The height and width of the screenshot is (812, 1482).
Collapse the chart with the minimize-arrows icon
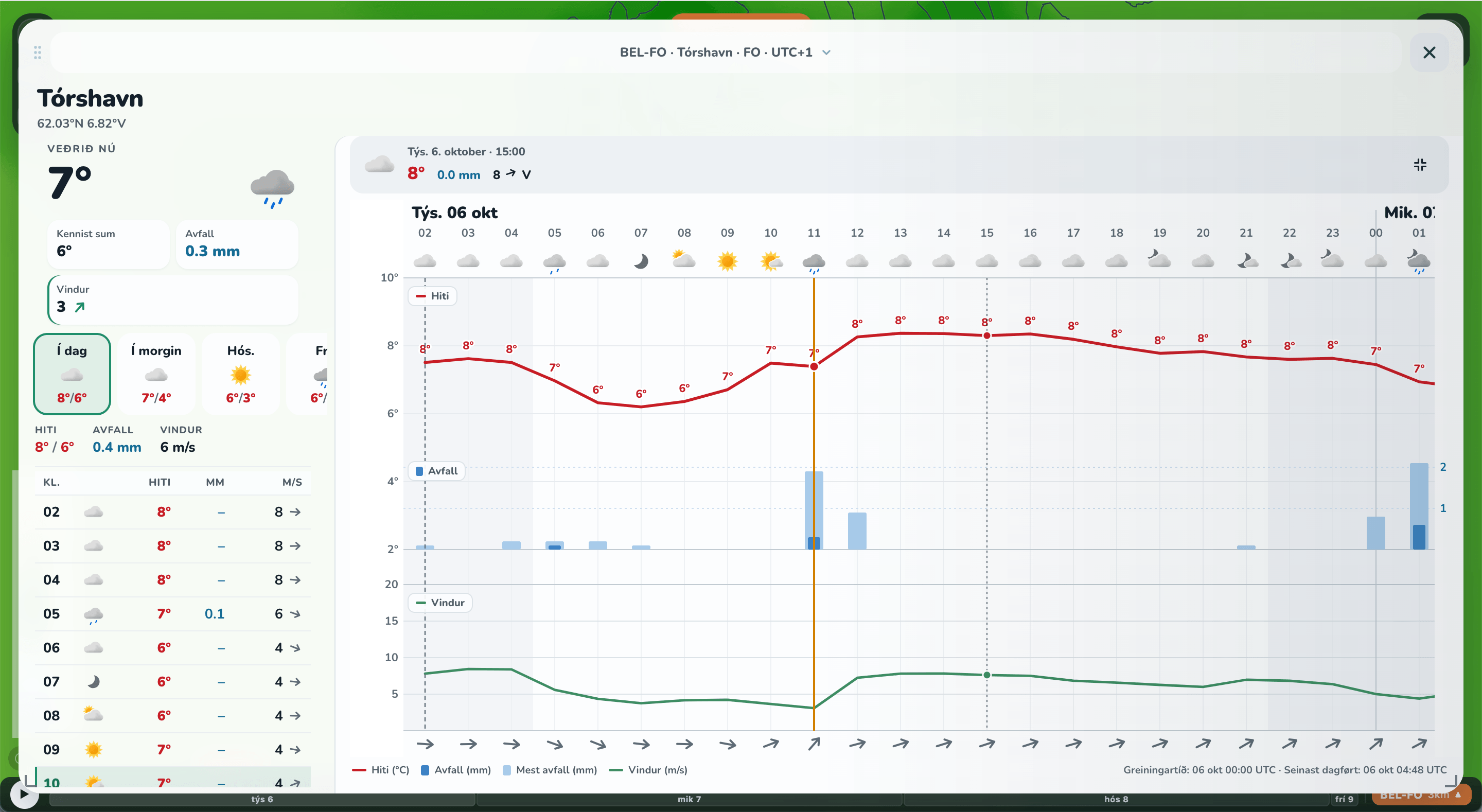tap(1420, 165)
